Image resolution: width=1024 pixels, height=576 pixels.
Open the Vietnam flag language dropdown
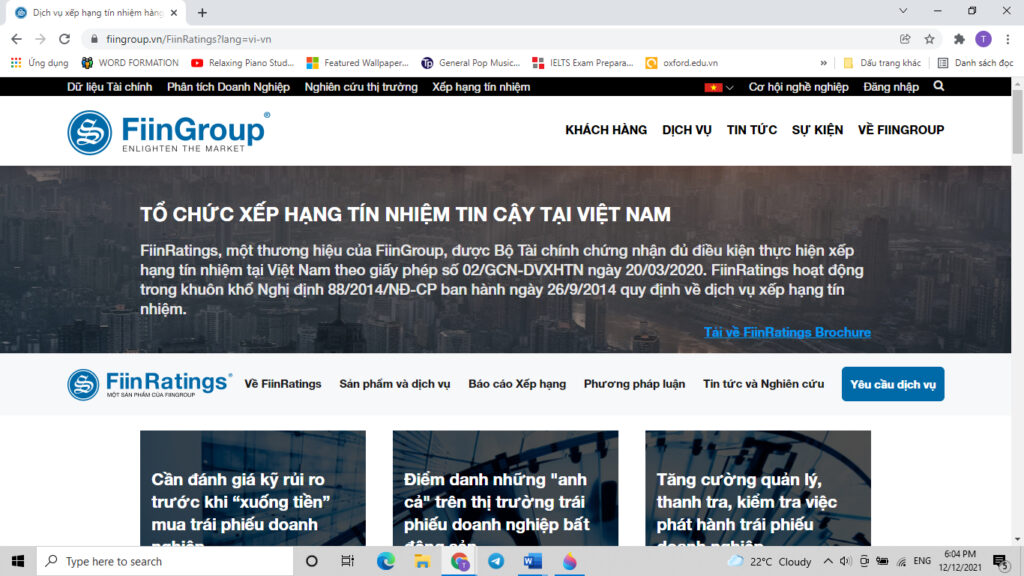pos(718,87)
